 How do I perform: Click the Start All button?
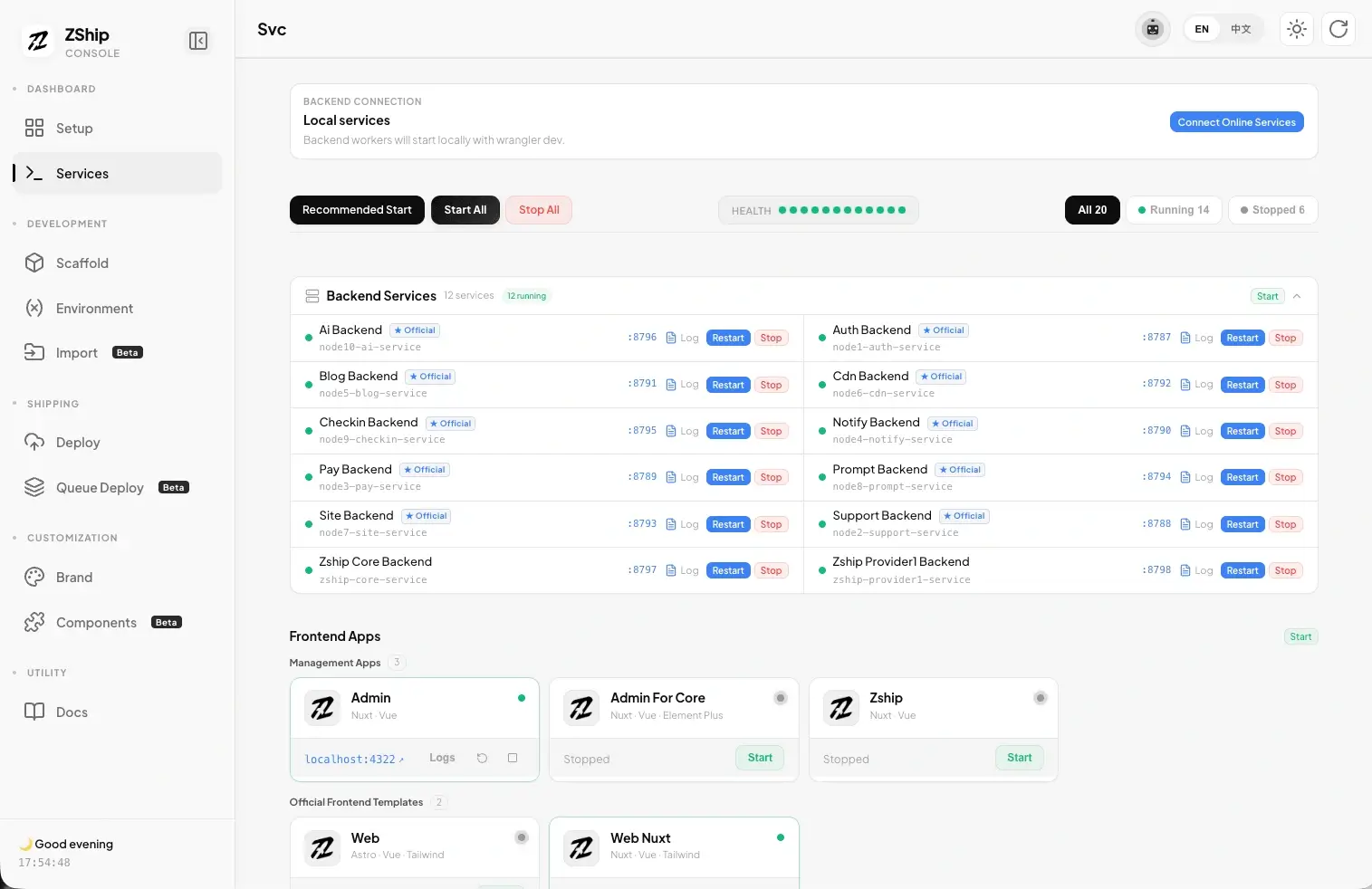click(x=465, y=210)
